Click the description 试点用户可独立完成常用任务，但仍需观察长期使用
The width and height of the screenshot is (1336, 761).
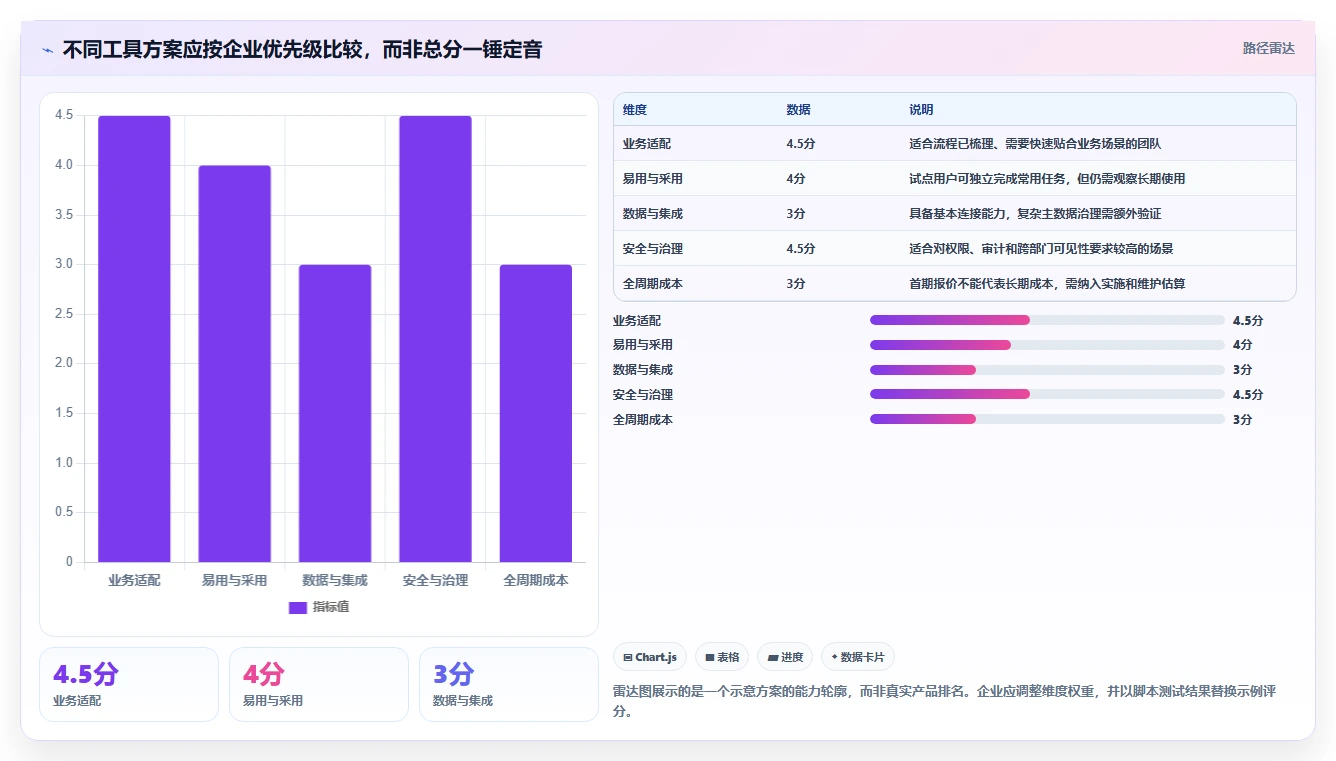pos(1047,179)
